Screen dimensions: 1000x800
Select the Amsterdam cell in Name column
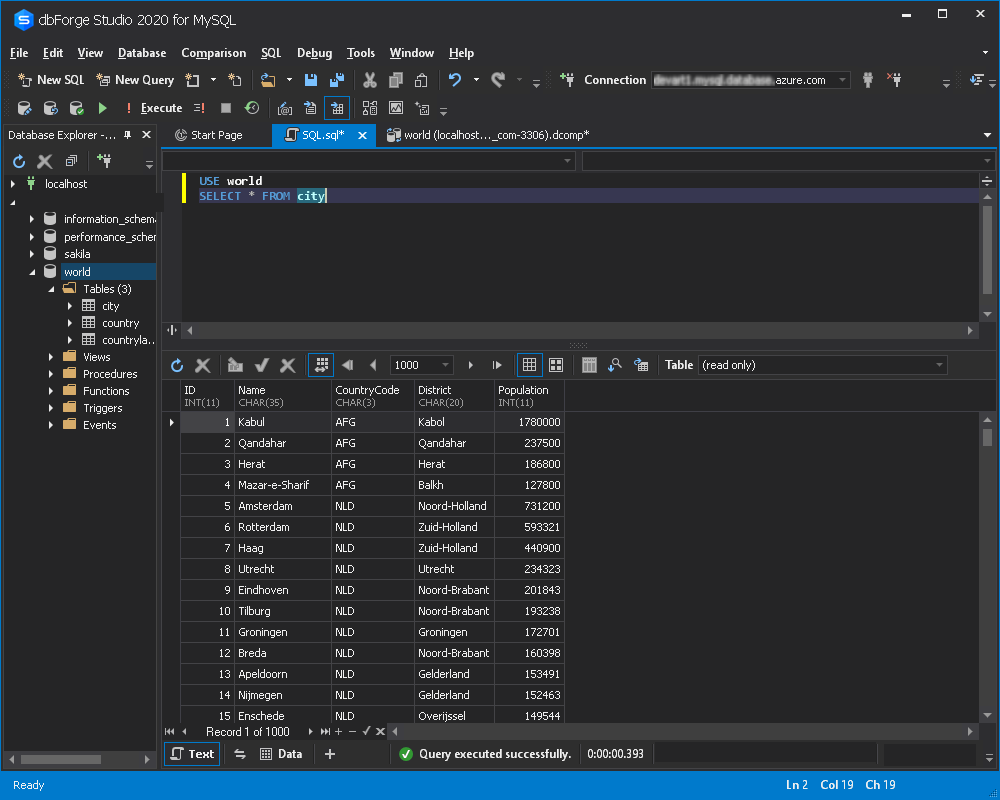[283, 506]
